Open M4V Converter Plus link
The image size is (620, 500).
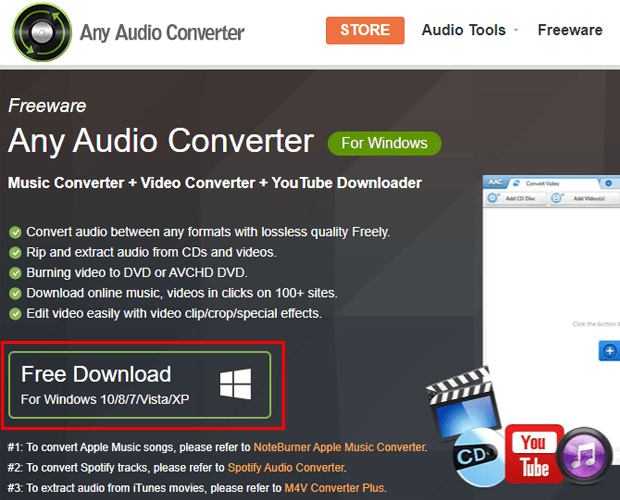[x=335, y=488]
